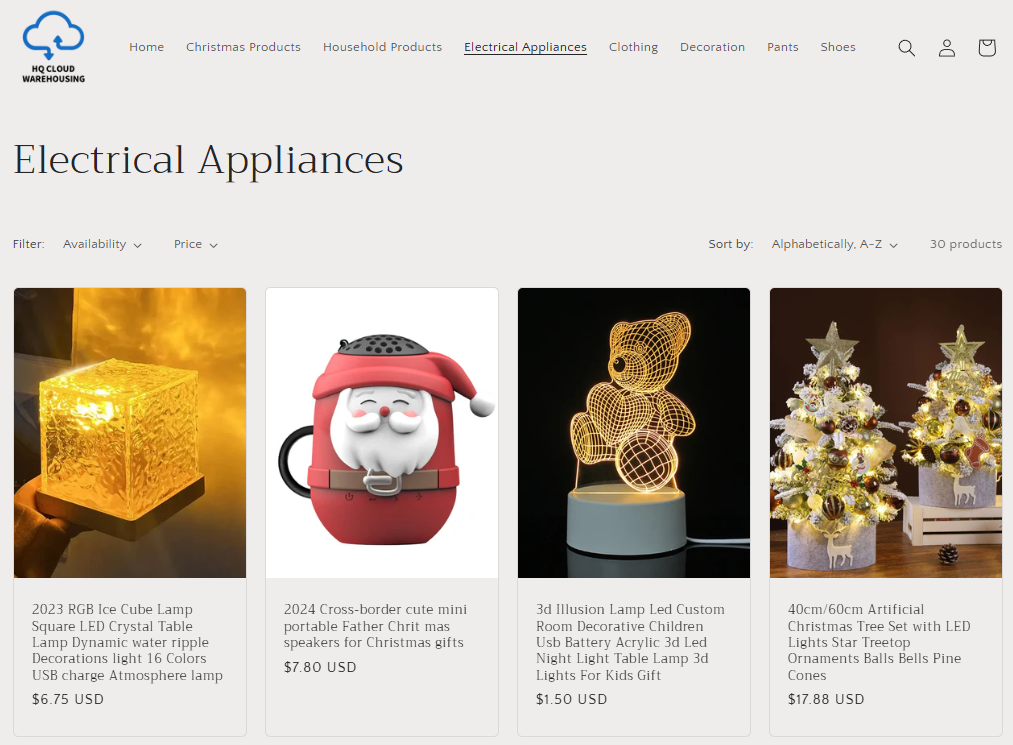Open the Alphabetically, A-Z sort dropdown
Viewport: 1013px width, 745px height.
pyautogui.click(x=835, y=244)
